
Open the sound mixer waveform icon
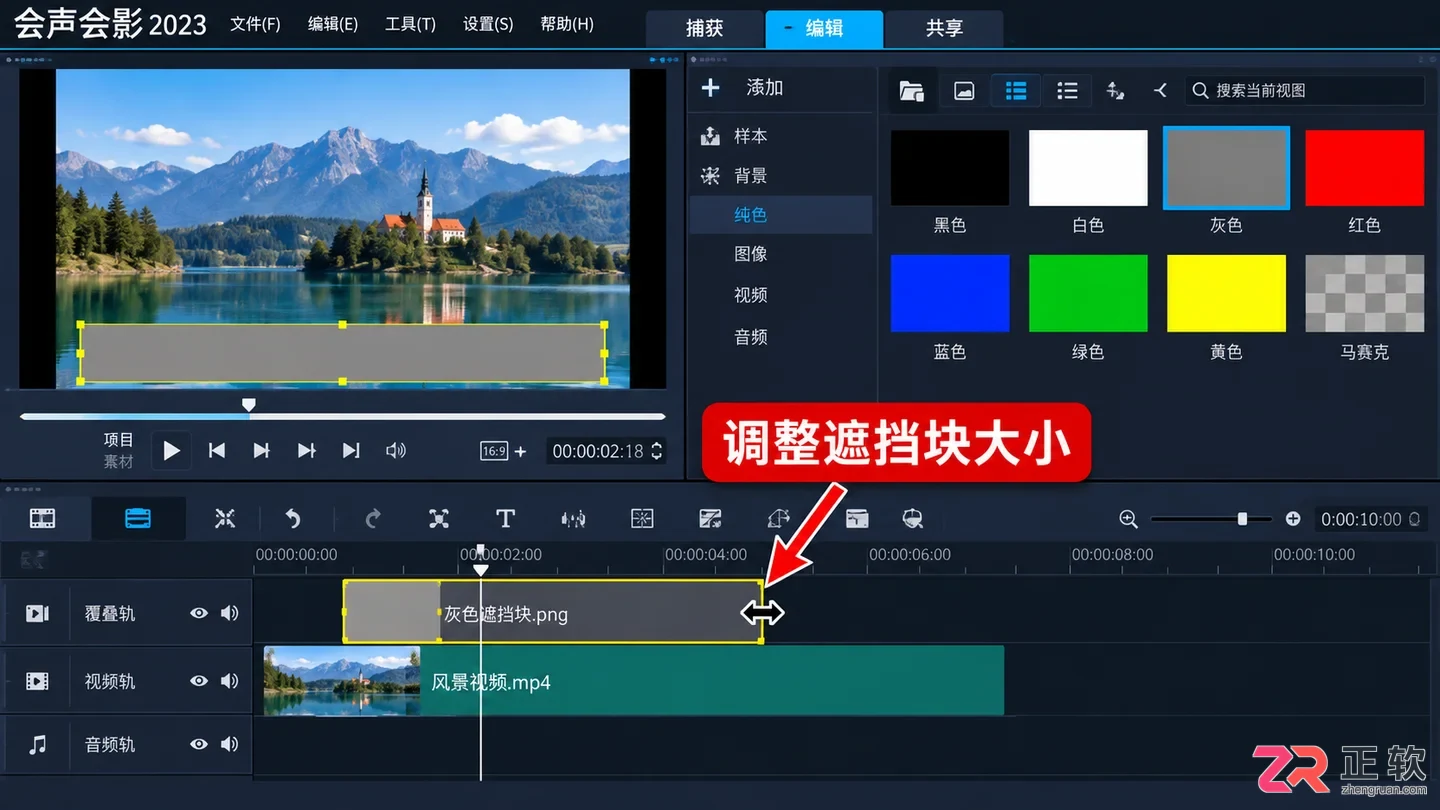tap(573, 518)
